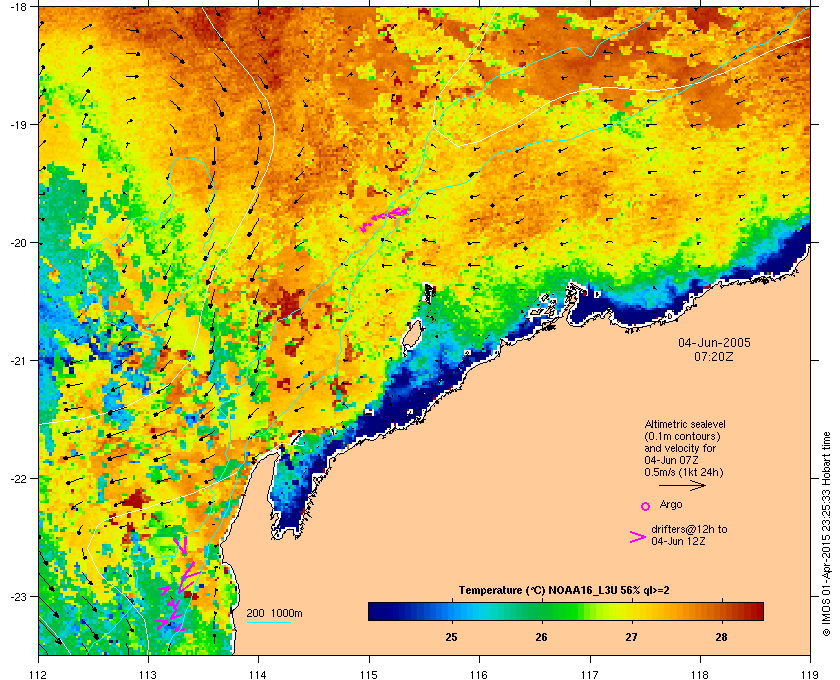840x680 pixels.
Task: Click the 200 1000m depth contour label
Action: (274, 613)
